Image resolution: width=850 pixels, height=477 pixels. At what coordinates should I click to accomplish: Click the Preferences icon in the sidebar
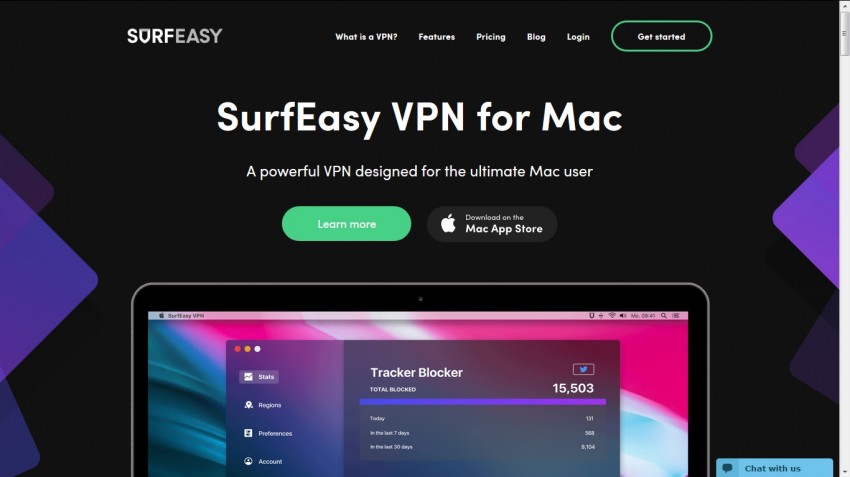pos(248,433)
